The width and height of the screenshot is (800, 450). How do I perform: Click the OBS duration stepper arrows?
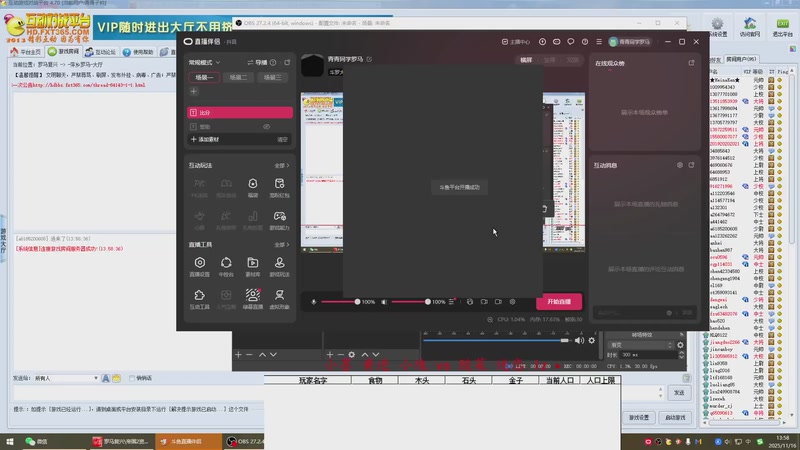tap(681, 355)
